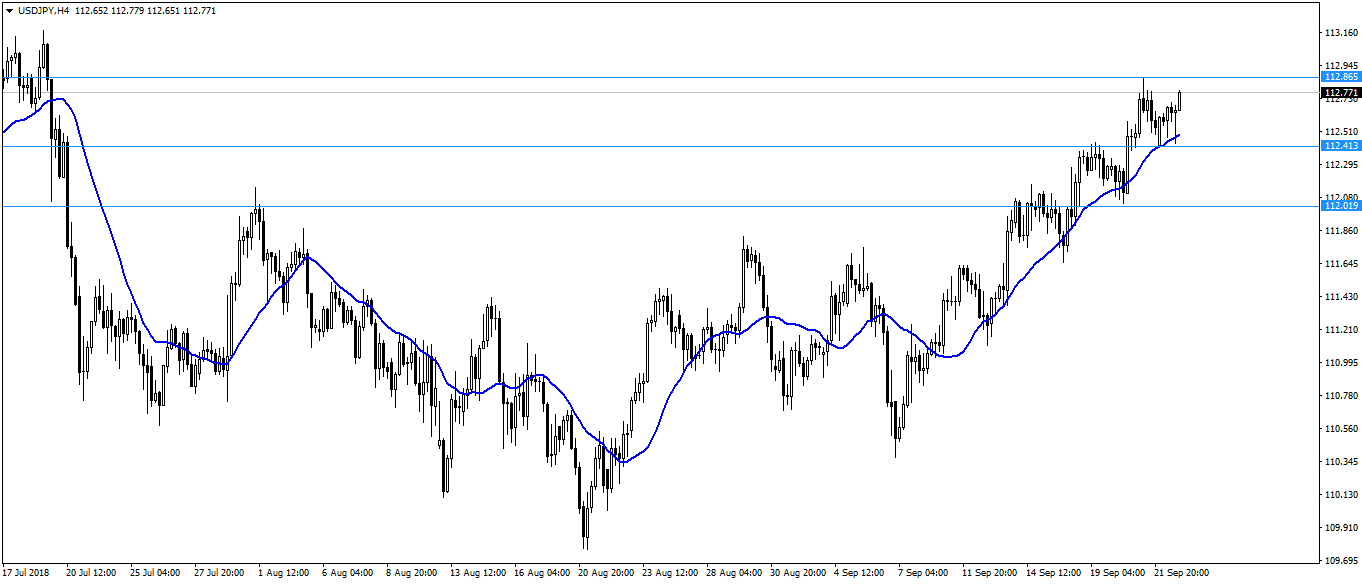The width and height of the screenshot is (1362, 584).
Task: Click the 113.160 price axis label
Action: click(x=1340, y=33)
